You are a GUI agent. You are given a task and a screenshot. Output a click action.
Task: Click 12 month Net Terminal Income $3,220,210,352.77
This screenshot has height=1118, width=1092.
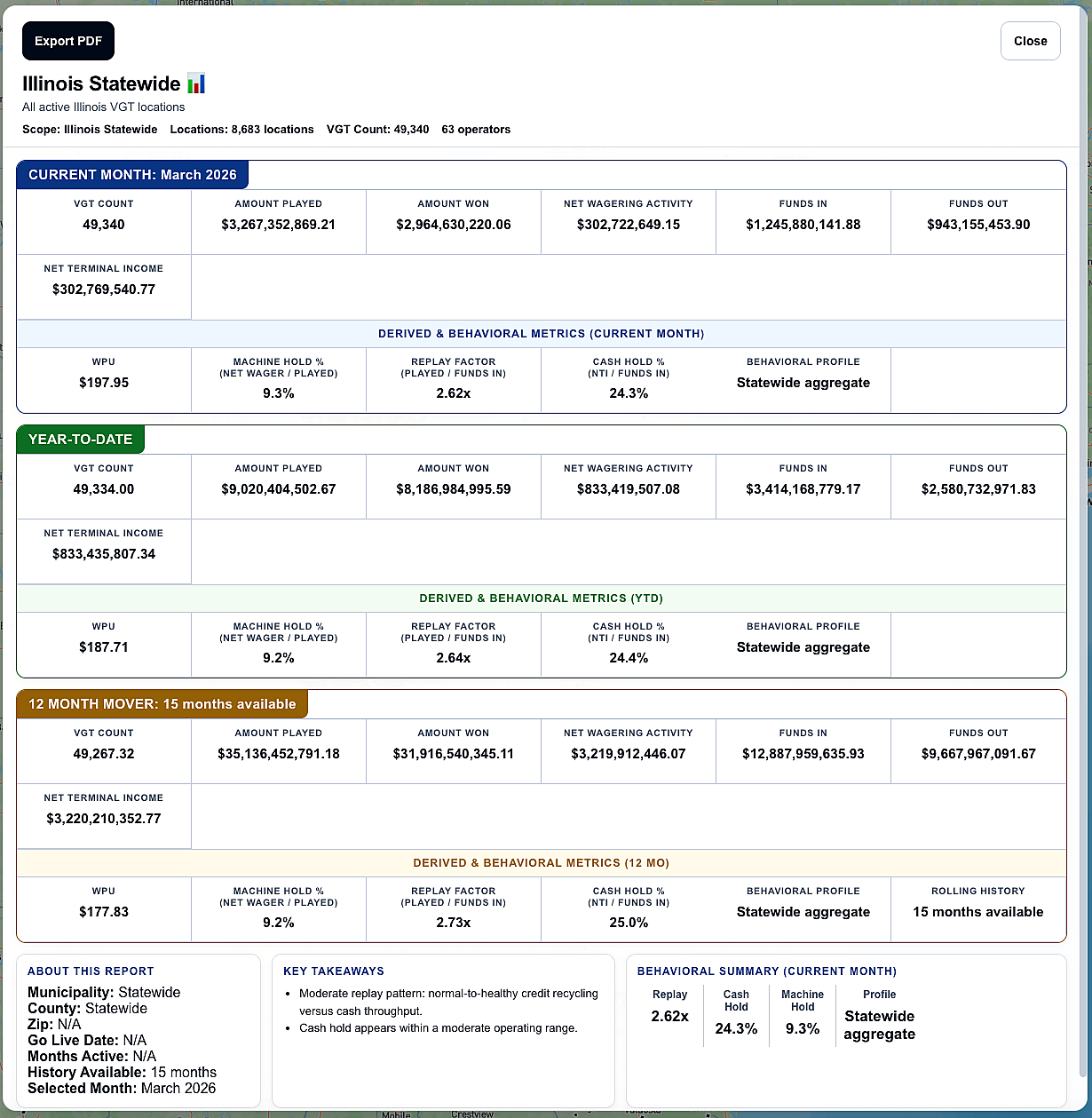tap(104, 819)
